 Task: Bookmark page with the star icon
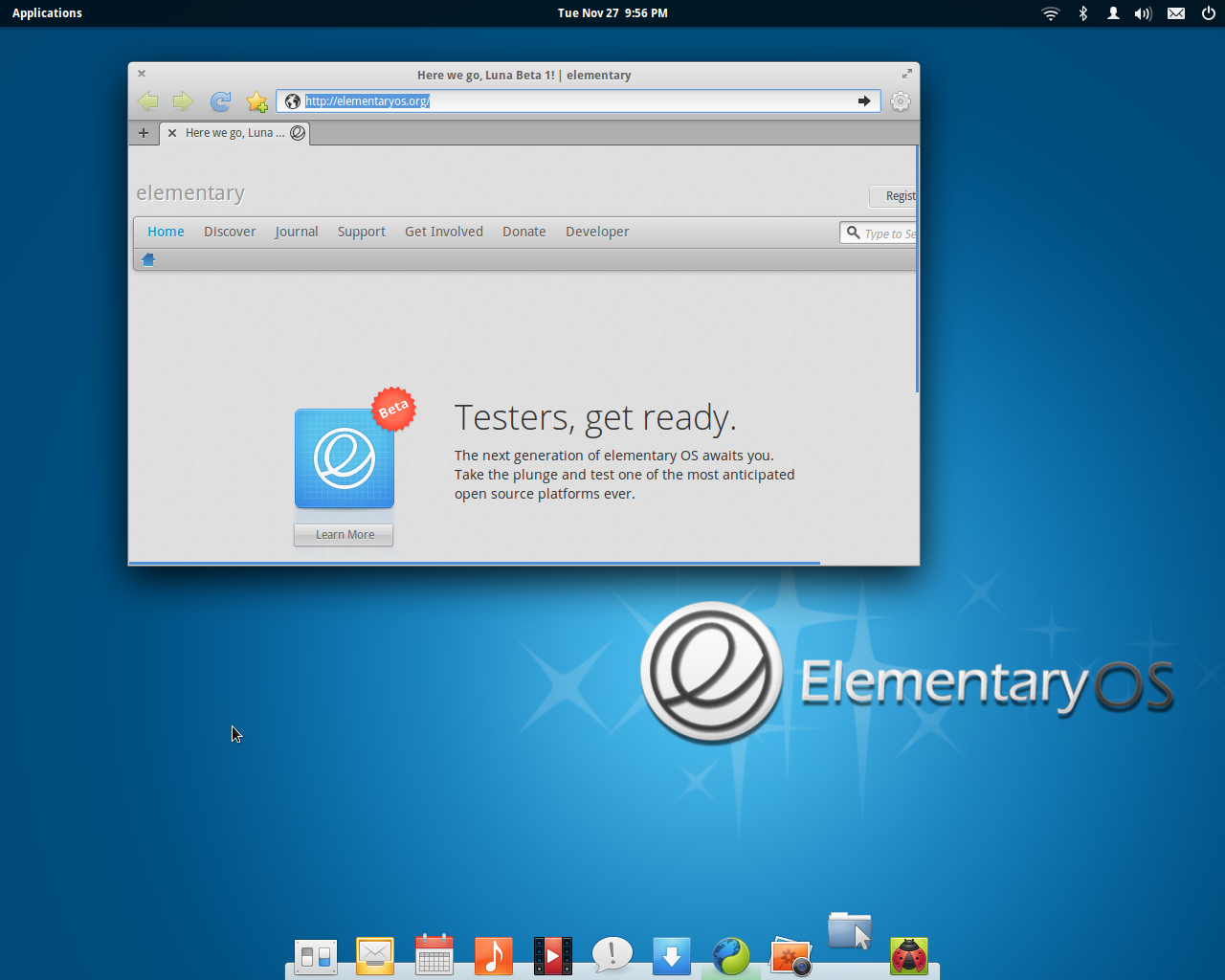[x=256, y=101]
